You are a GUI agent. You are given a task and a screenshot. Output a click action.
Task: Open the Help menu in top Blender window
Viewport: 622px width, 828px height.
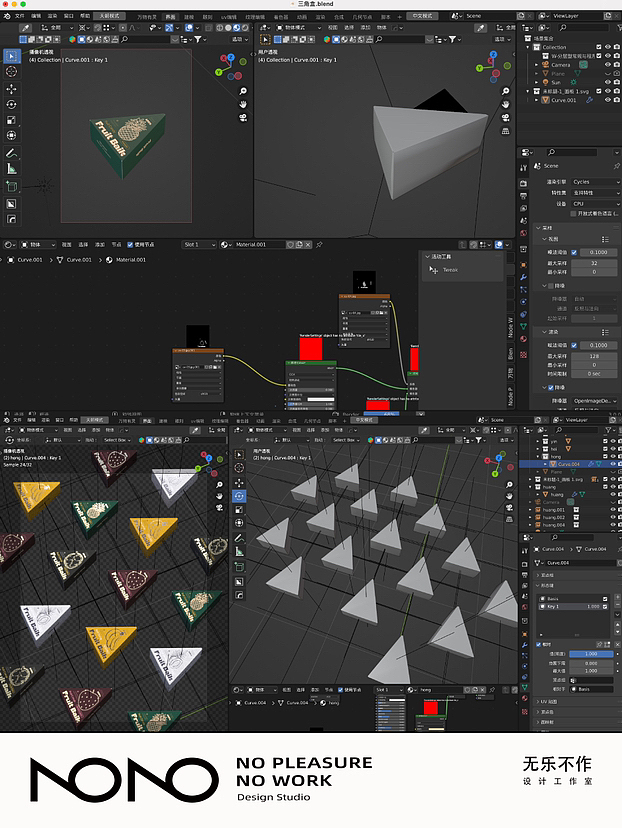tap(84, 16)
